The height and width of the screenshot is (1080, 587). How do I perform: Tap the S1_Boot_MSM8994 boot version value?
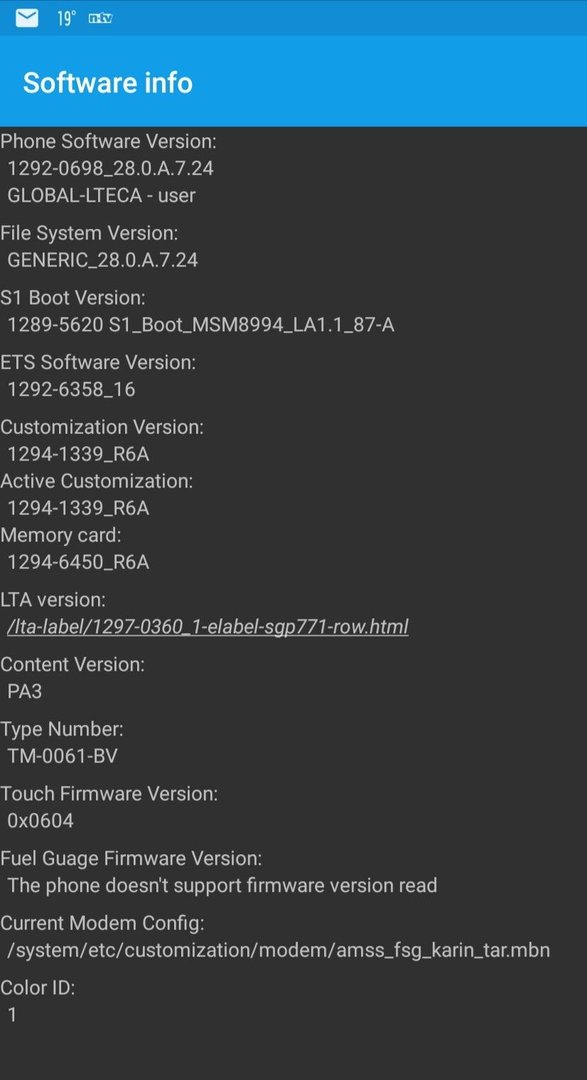[200, 324]
